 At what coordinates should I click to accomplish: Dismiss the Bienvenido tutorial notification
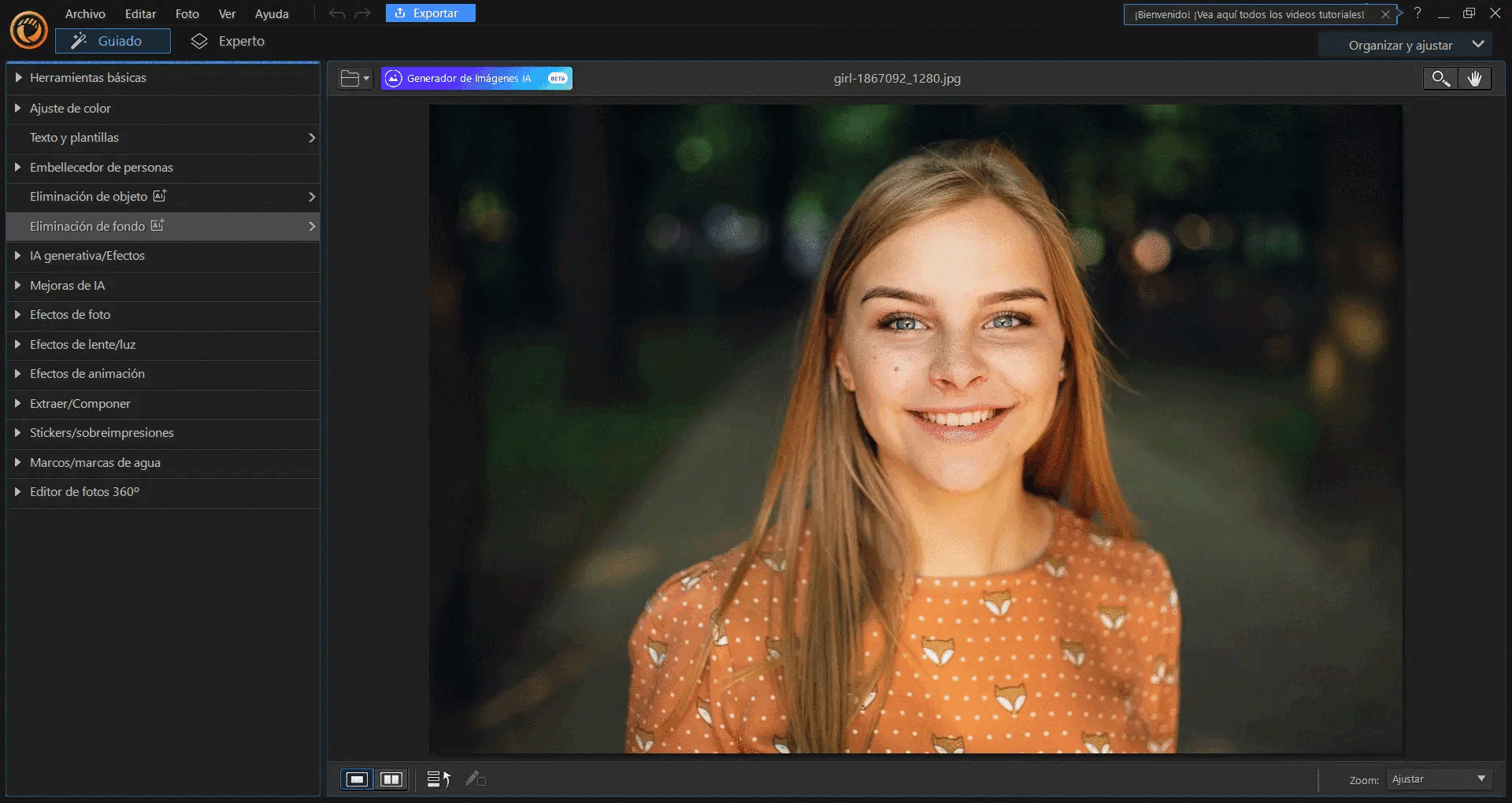click(1385, 14)
